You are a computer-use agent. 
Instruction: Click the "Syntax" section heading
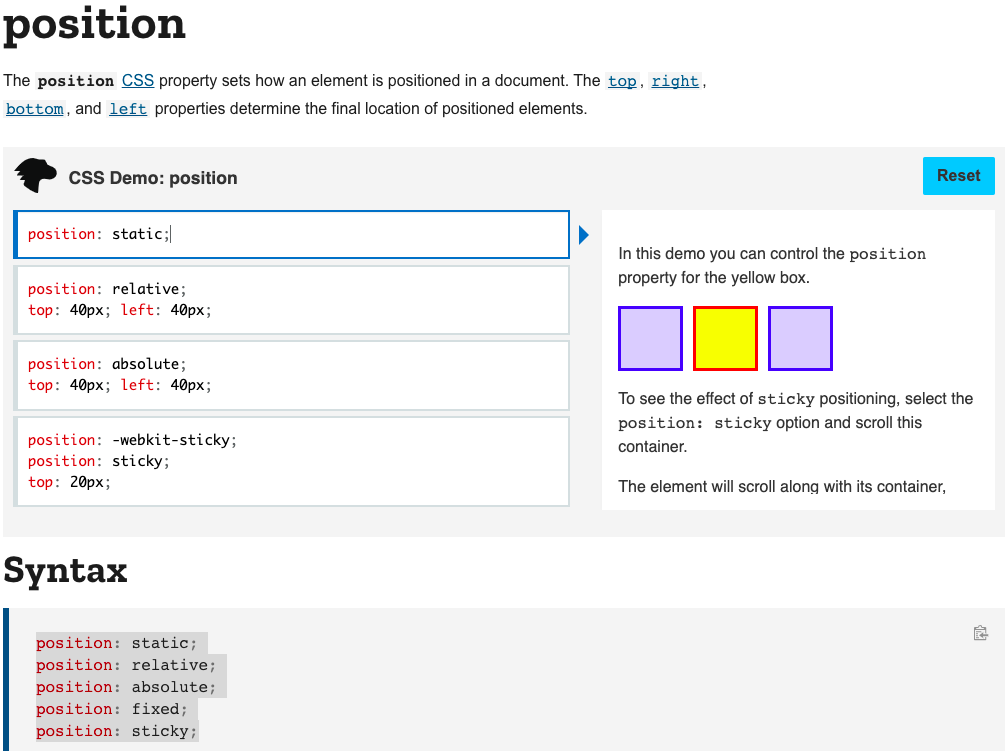point(66,570)
